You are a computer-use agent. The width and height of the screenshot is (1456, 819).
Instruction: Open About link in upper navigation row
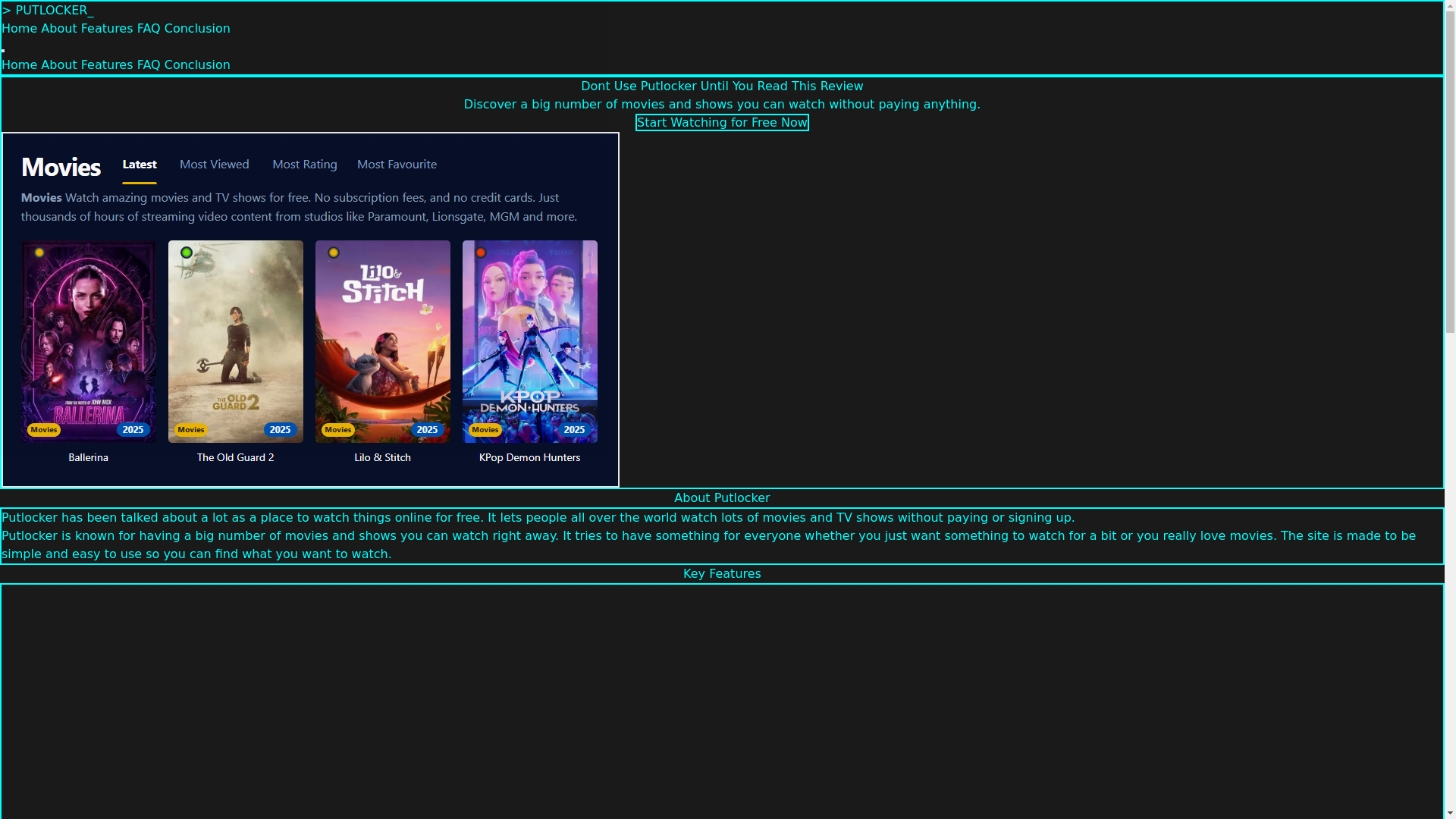(x=59, y=29)
